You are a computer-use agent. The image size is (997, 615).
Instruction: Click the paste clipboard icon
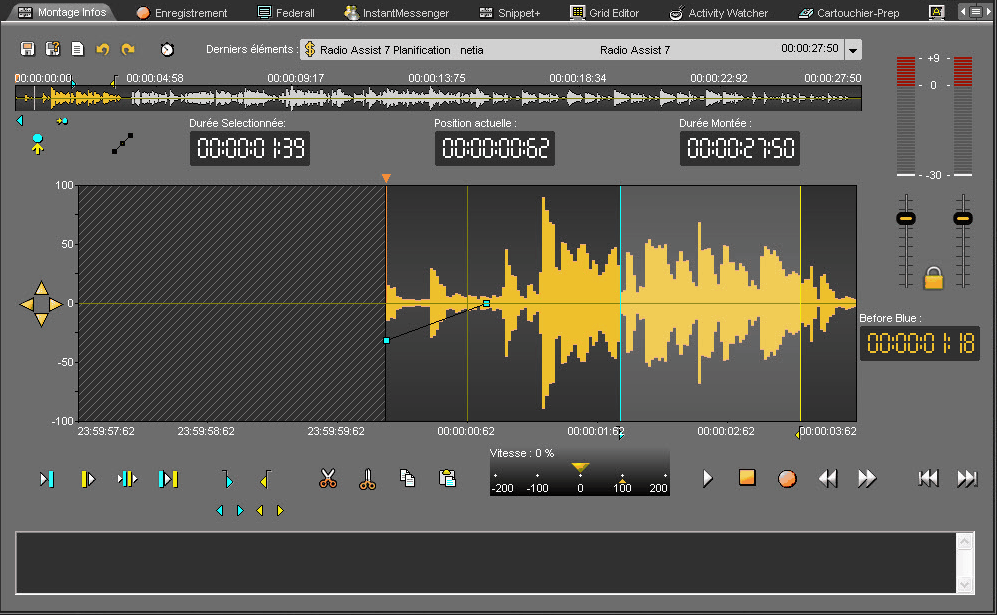447,479
